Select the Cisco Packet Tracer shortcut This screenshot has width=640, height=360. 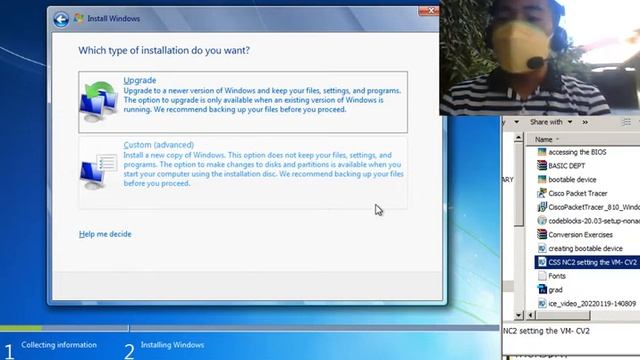click(x=577, y=193)
